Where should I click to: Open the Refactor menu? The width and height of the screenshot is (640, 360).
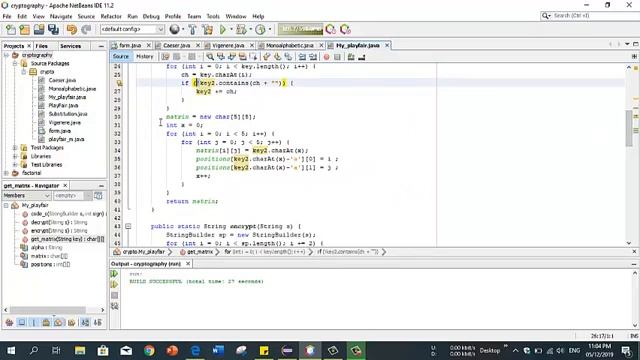tap(111, 16)
